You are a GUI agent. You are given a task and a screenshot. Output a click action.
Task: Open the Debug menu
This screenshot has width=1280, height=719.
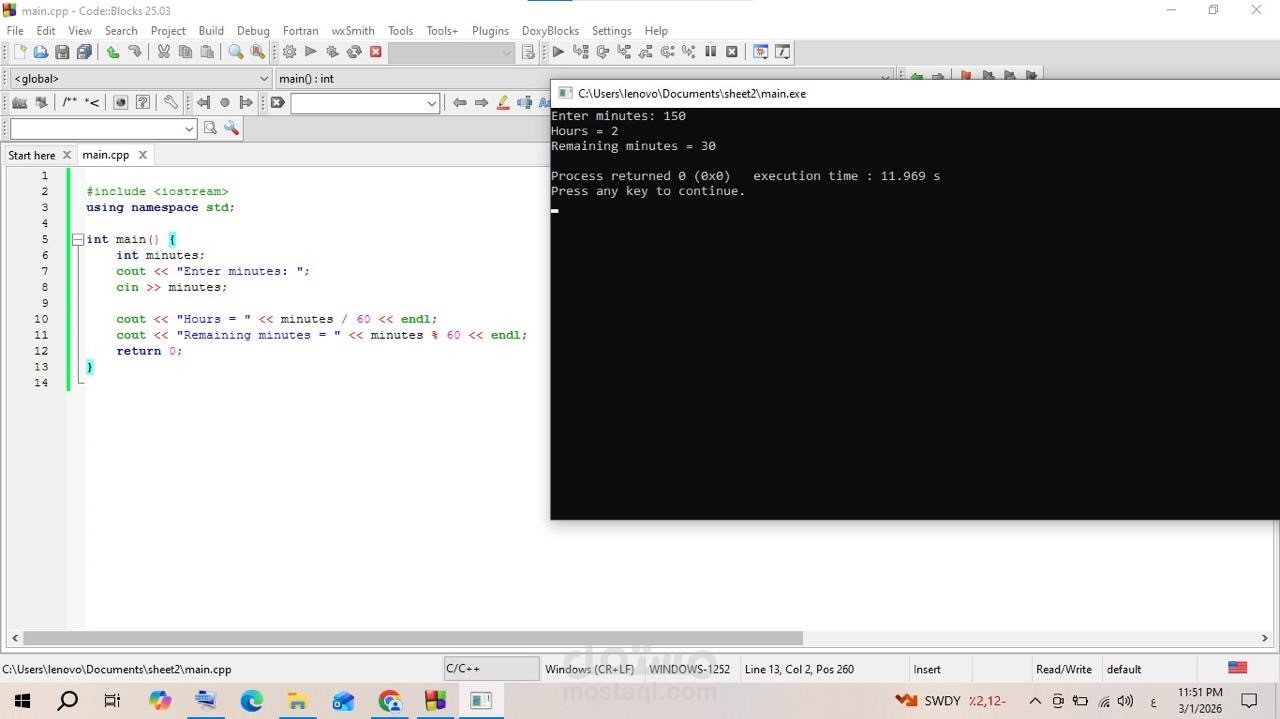253,30
